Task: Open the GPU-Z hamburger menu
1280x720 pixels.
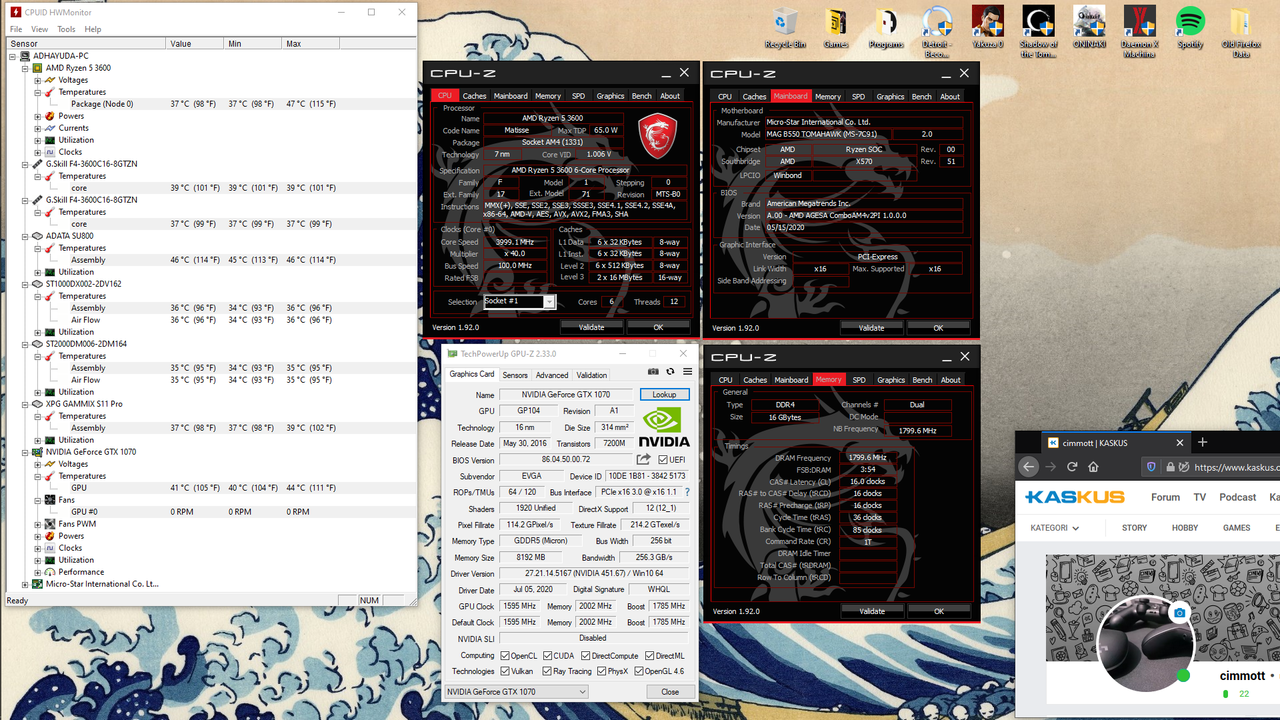Action: 687,372
